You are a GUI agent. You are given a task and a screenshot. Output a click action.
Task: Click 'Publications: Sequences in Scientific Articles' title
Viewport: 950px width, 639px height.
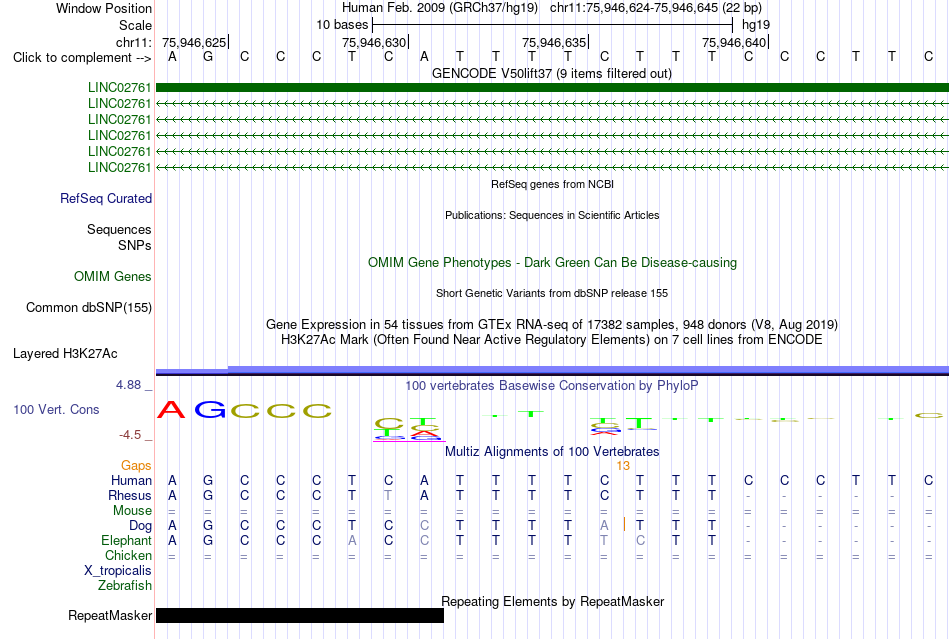[x=552, y=215]
